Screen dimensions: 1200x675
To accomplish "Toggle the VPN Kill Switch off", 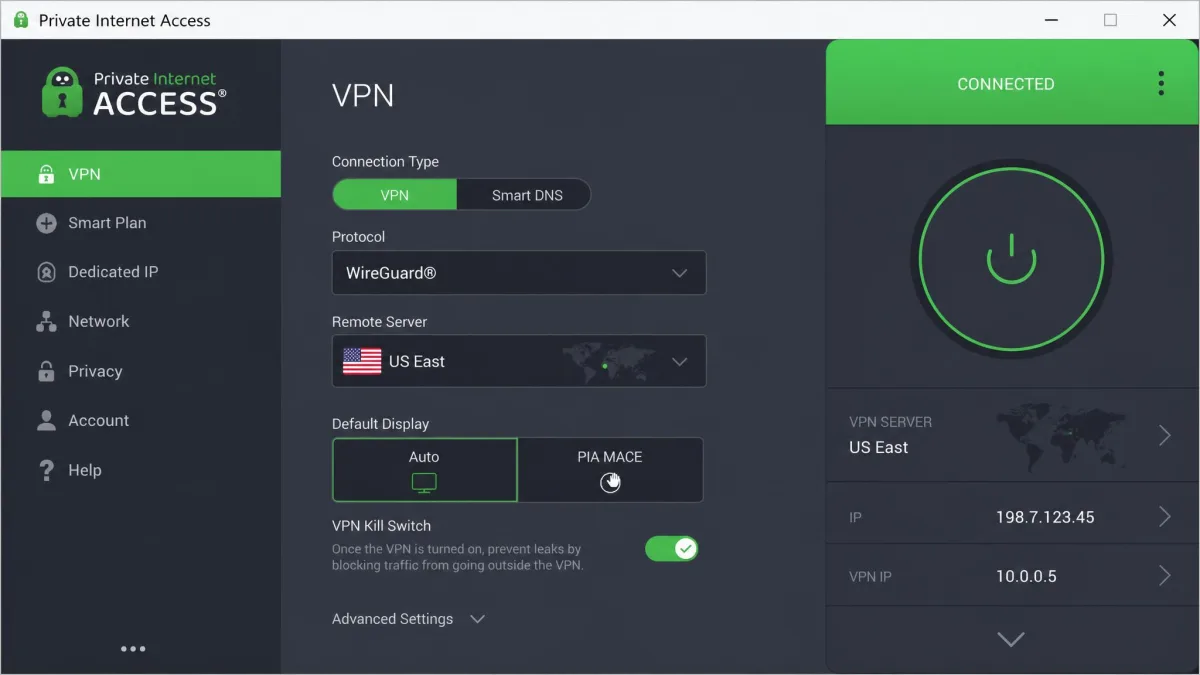I will click(x=671, y=548).
